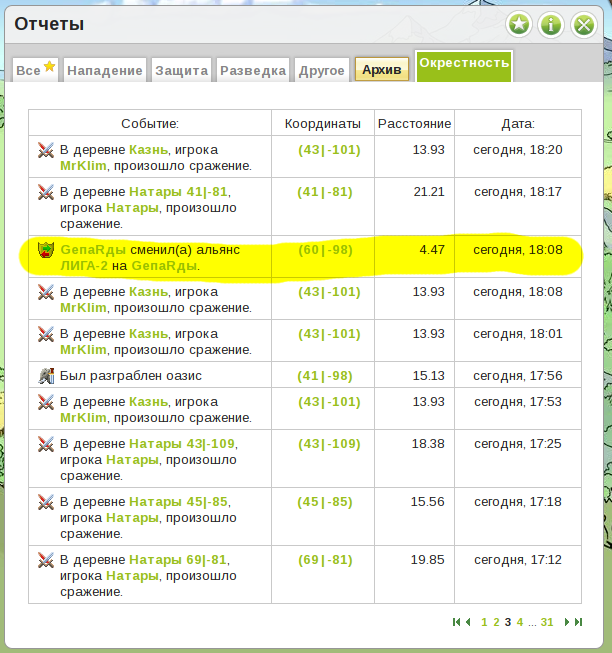Go to next page arrow
The width and height of the screenshot is (612, 653).
pyautogui.click(x=566, y=622)
